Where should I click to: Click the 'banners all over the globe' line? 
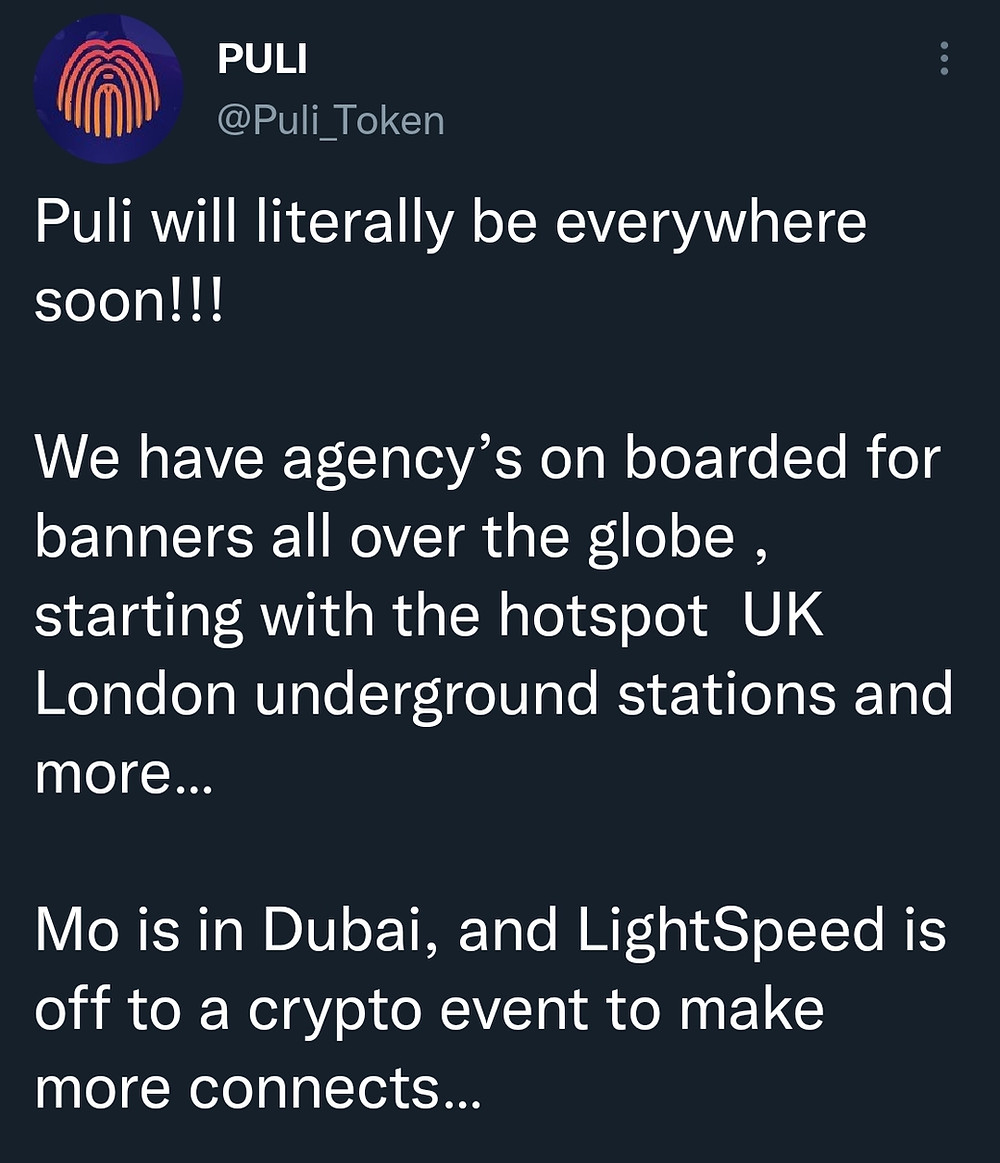[401, 538]
